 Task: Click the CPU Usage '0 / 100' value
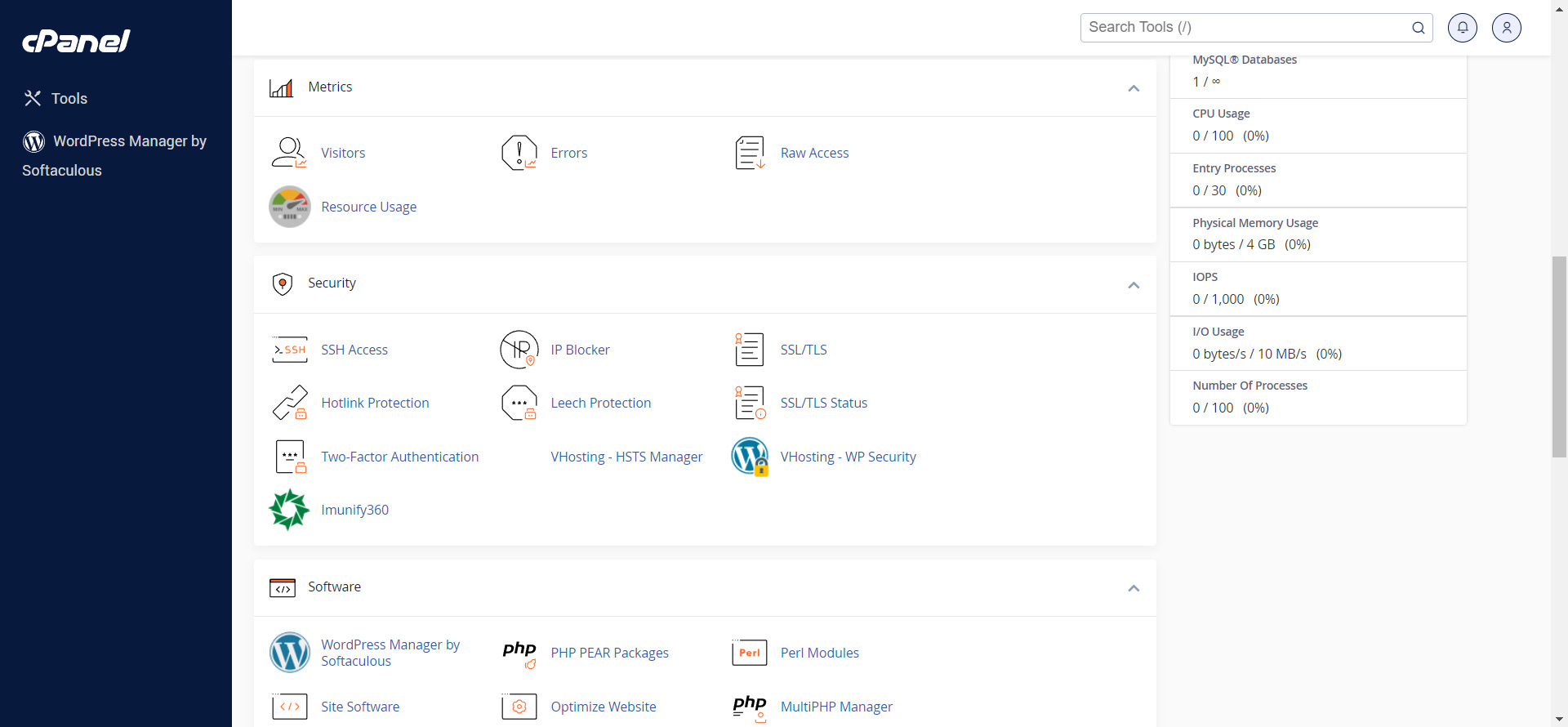pos(1213,136)
